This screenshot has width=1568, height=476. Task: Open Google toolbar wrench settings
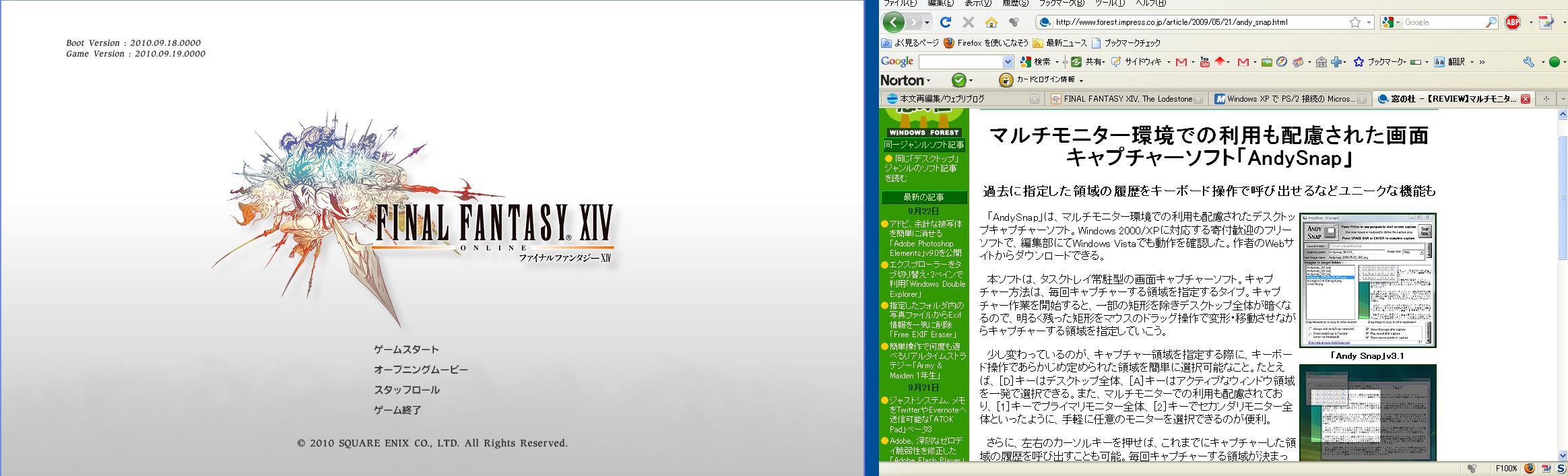click(1529, 61)
